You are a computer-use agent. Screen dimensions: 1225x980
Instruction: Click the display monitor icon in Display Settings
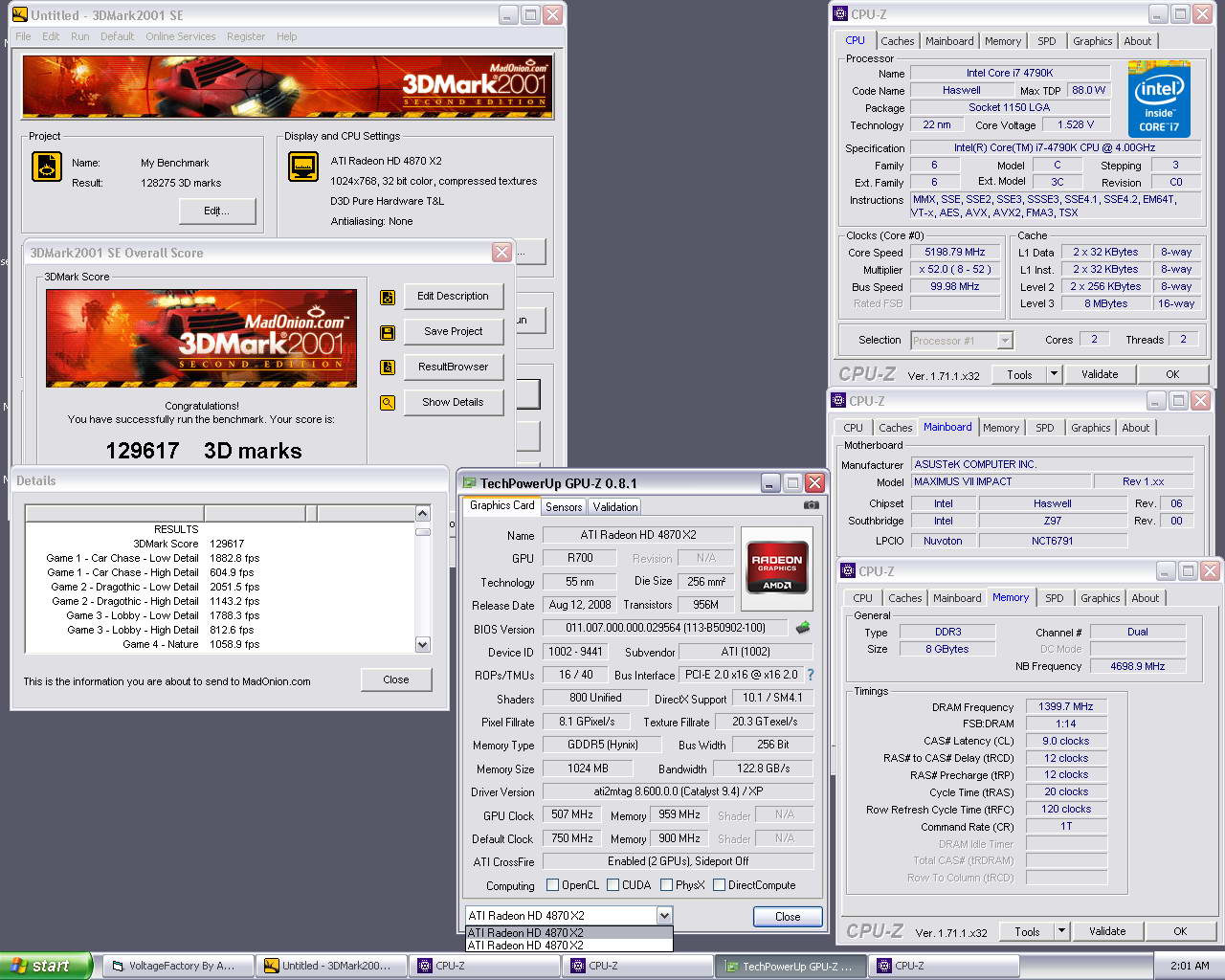coord(303,167)
